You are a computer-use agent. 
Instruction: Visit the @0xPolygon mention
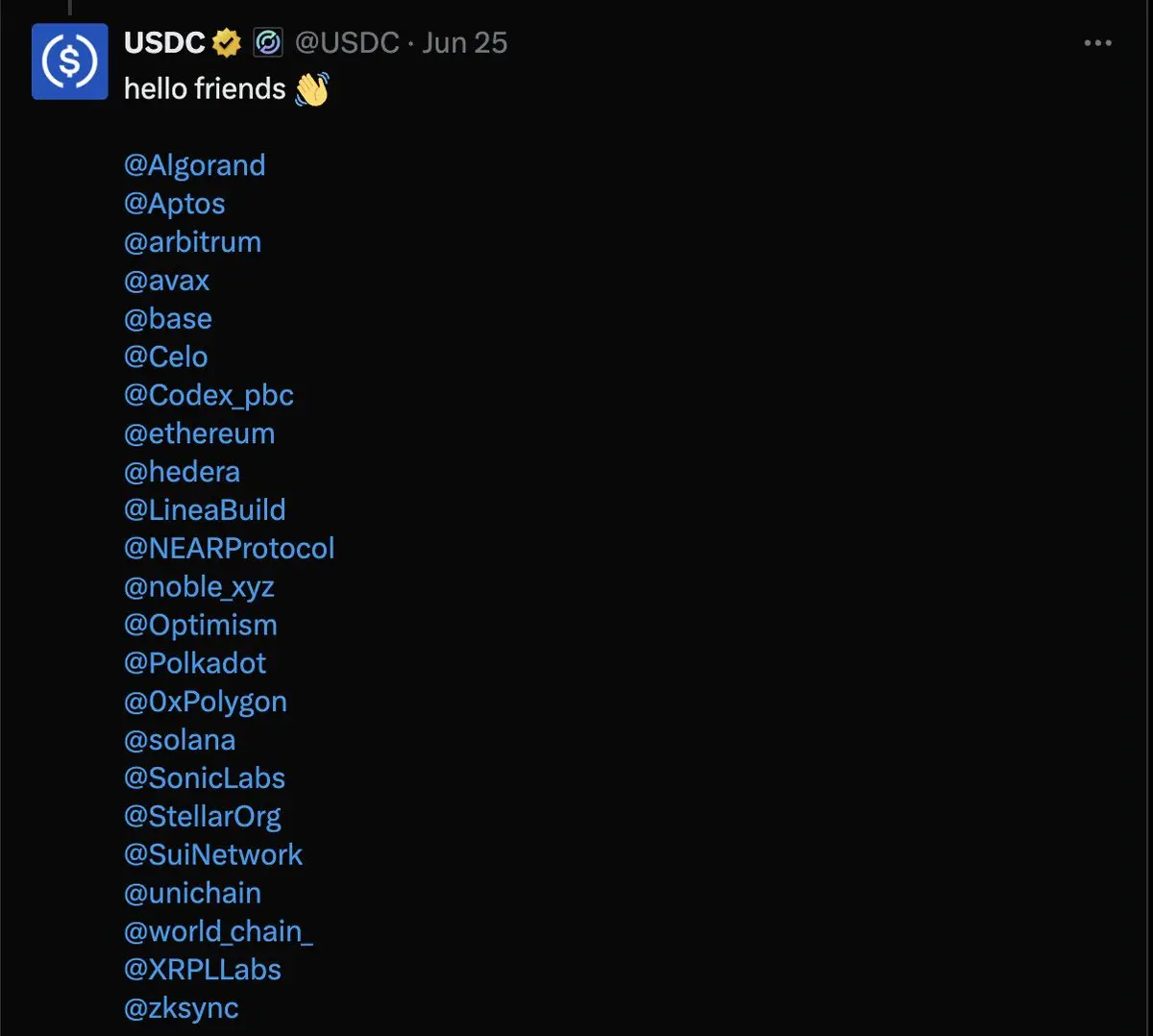[206, 702]
